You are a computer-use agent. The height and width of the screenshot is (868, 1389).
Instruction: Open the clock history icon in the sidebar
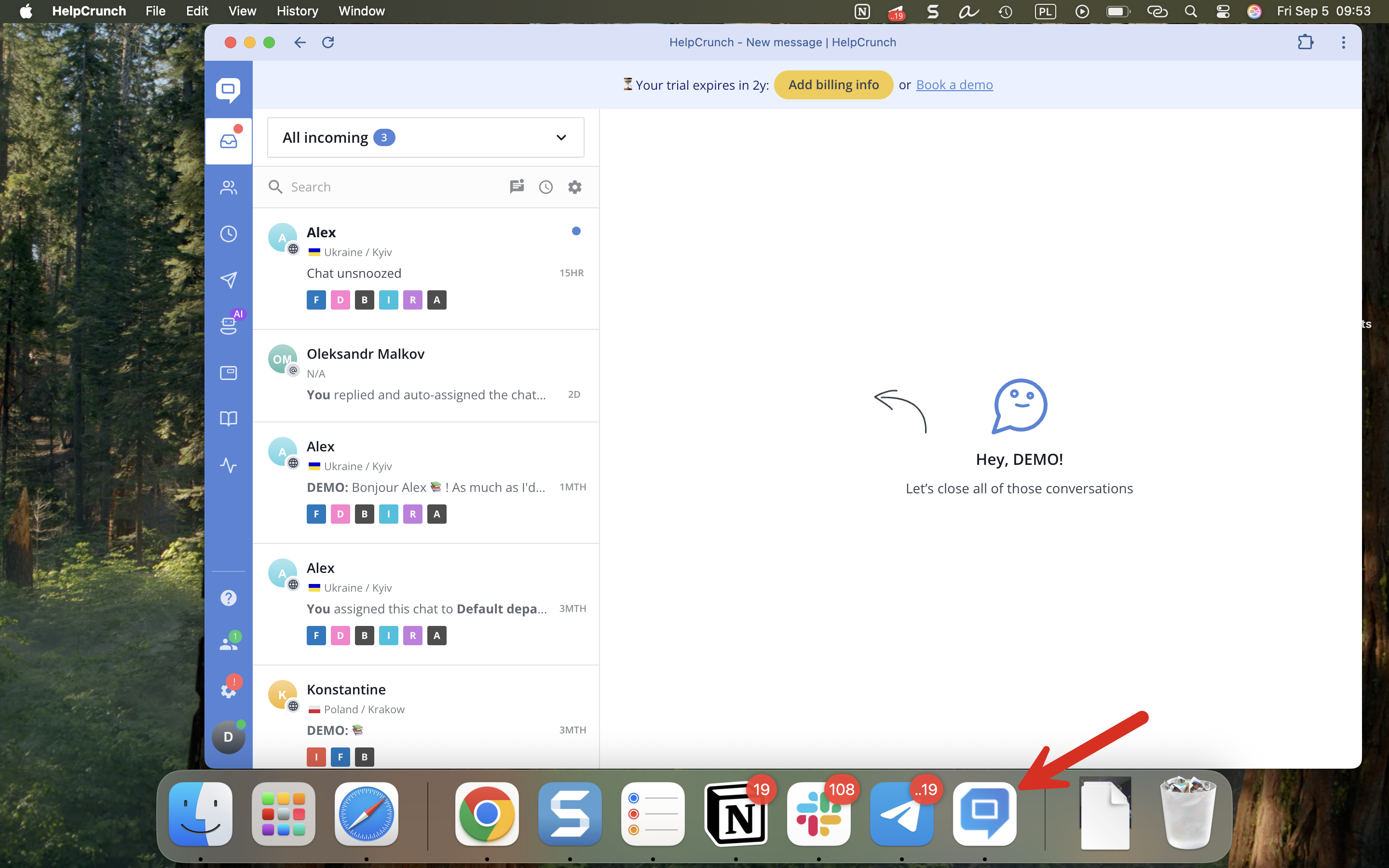229,234
